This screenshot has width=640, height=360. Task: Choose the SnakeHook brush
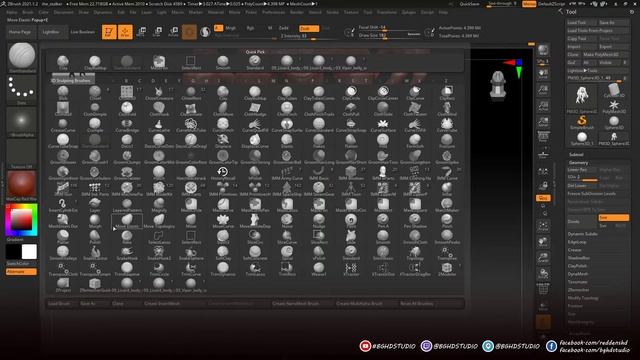127,253
